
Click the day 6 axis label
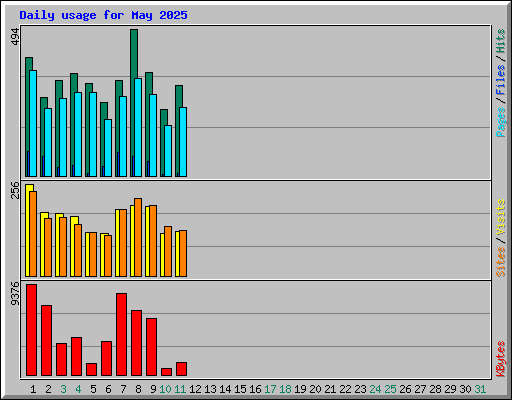pyautogui.click(x=108, y=389)
